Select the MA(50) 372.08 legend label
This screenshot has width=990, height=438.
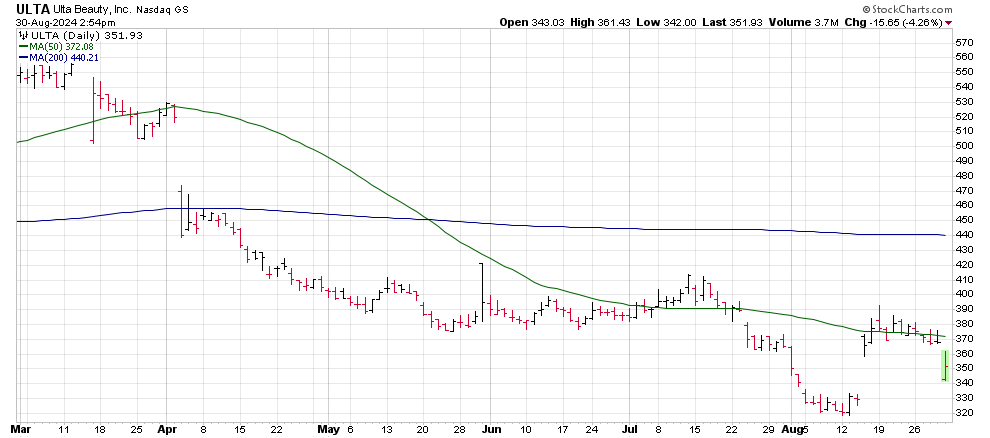coord(60,47)
